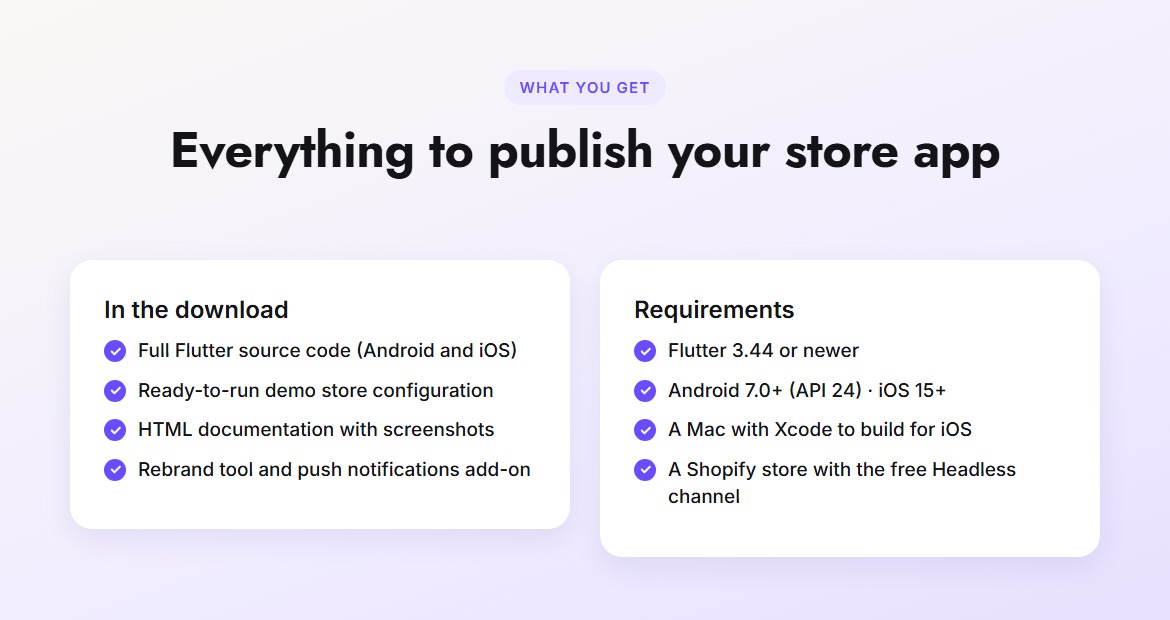This screenshot has width=1170, height=620.
Task: Select Rebrand tool and push notifications text
Action: click(x=334, y=470)
